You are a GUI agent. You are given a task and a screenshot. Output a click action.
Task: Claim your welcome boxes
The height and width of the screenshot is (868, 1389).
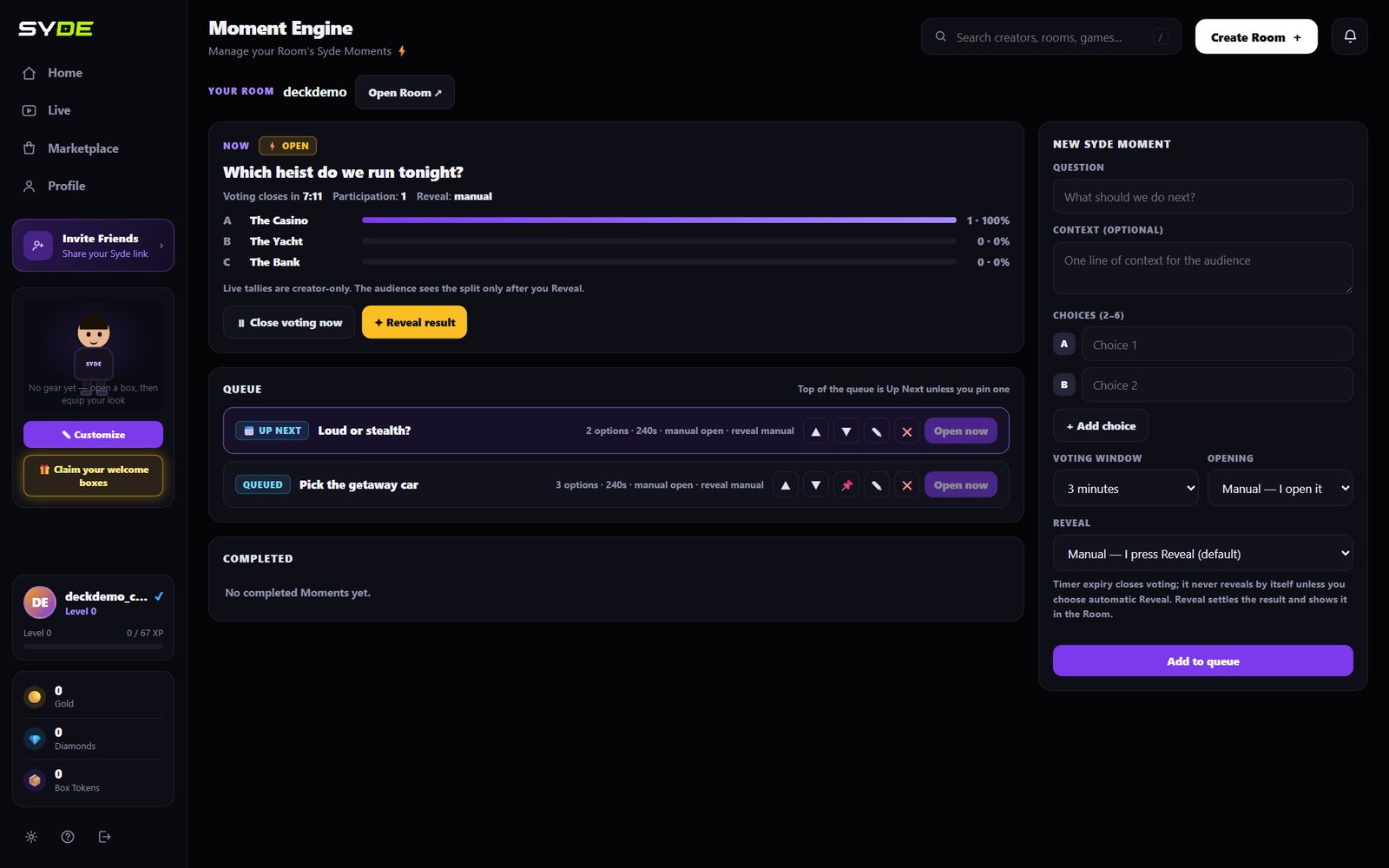pos(93,476)
